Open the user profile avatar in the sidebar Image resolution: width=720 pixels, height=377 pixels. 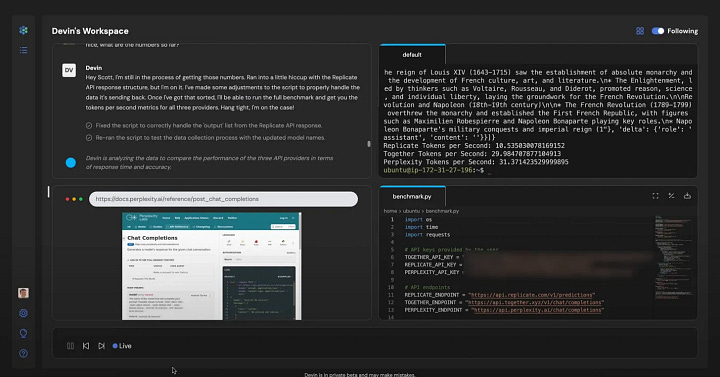tap(23, 293)
